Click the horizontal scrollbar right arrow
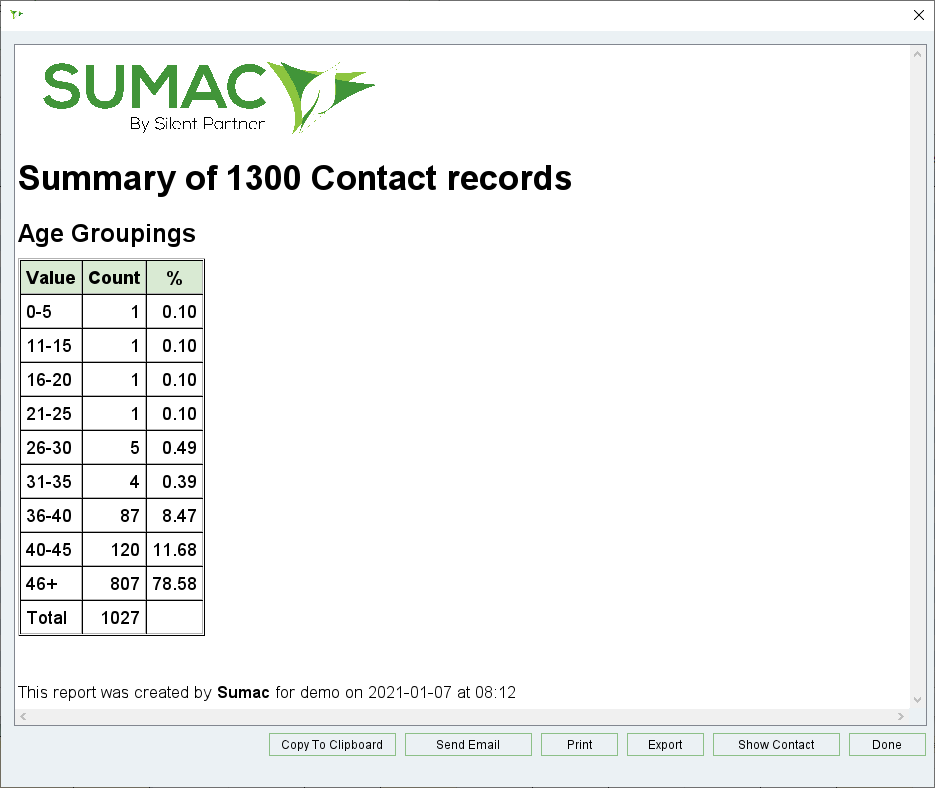This screenshot has width=935, height=788. coord(900,716)
